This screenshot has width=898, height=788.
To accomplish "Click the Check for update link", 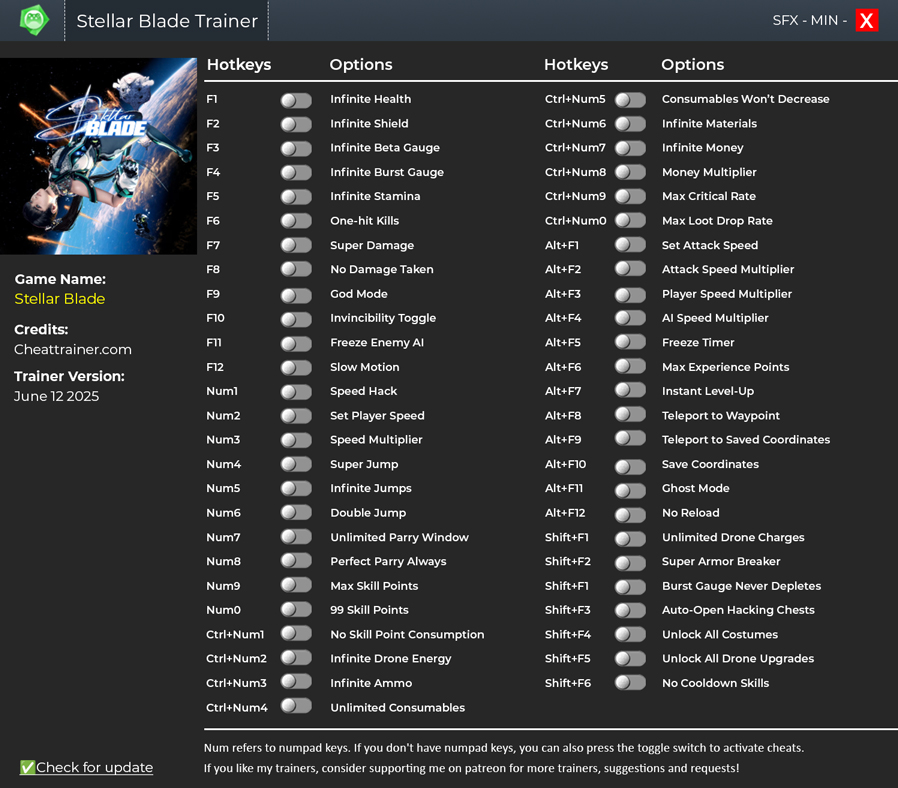I will [x=86, y=767].
